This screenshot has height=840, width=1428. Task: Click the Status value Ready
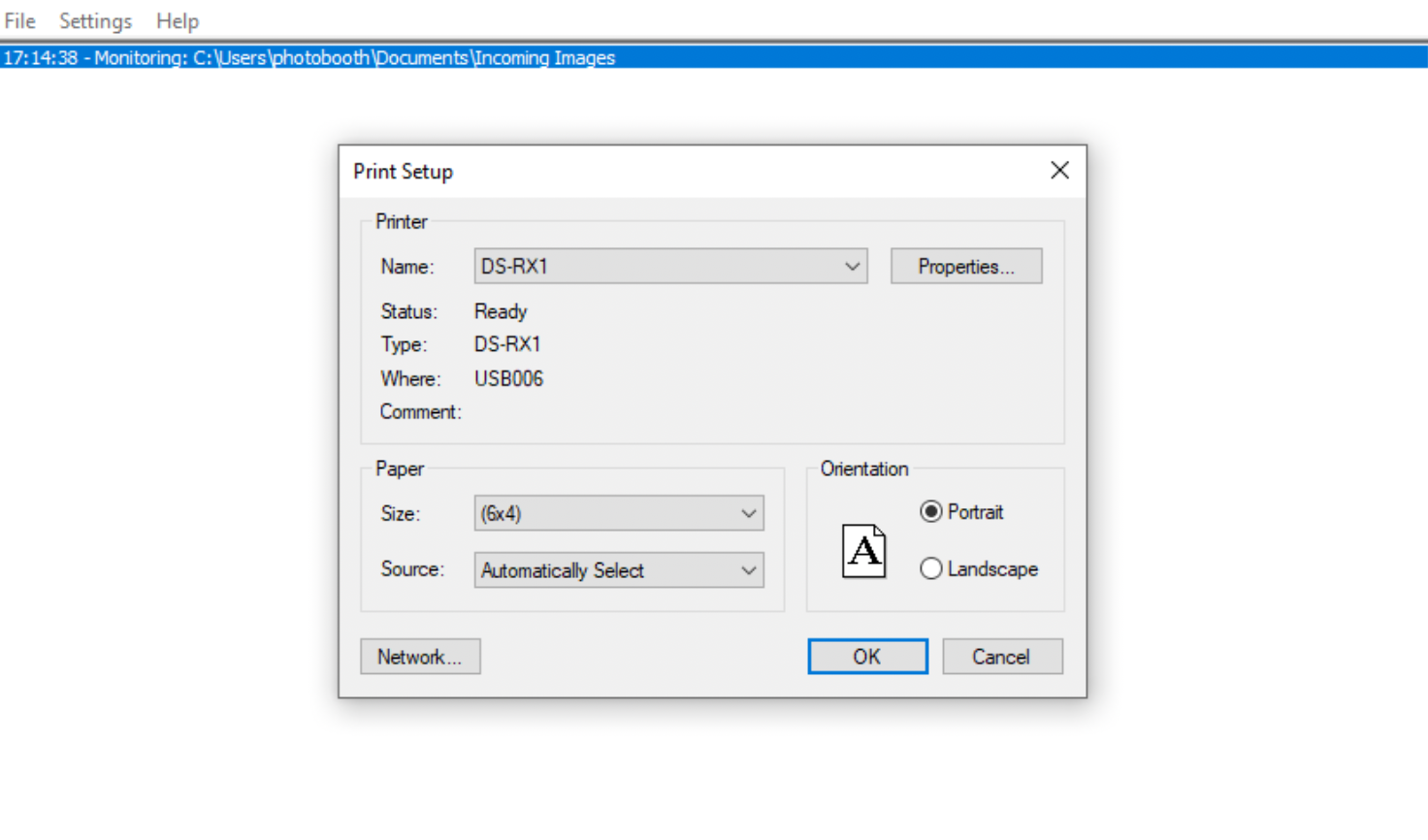[501, 311]
